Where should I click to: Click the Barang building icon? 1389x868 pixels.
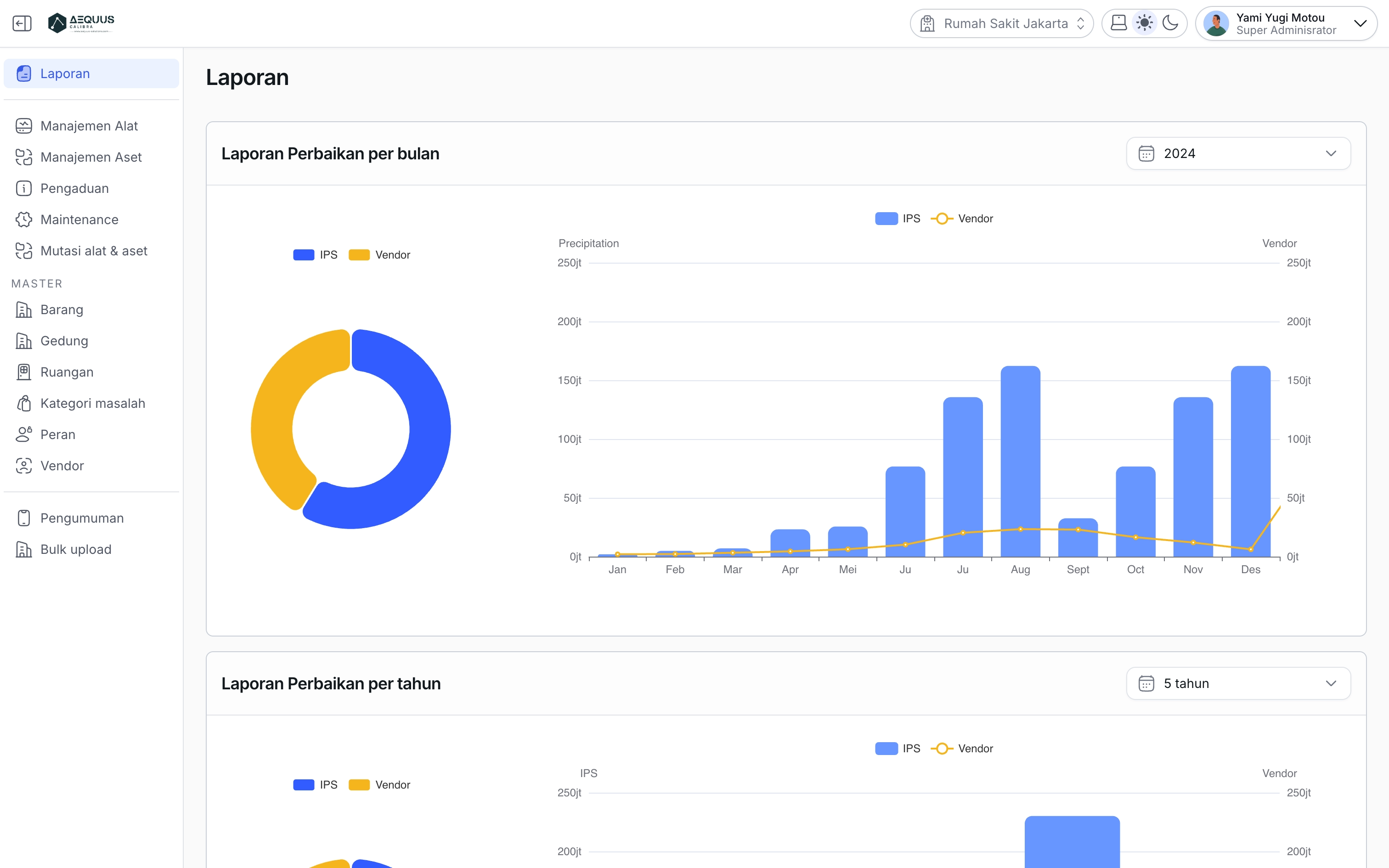(23, 310)
